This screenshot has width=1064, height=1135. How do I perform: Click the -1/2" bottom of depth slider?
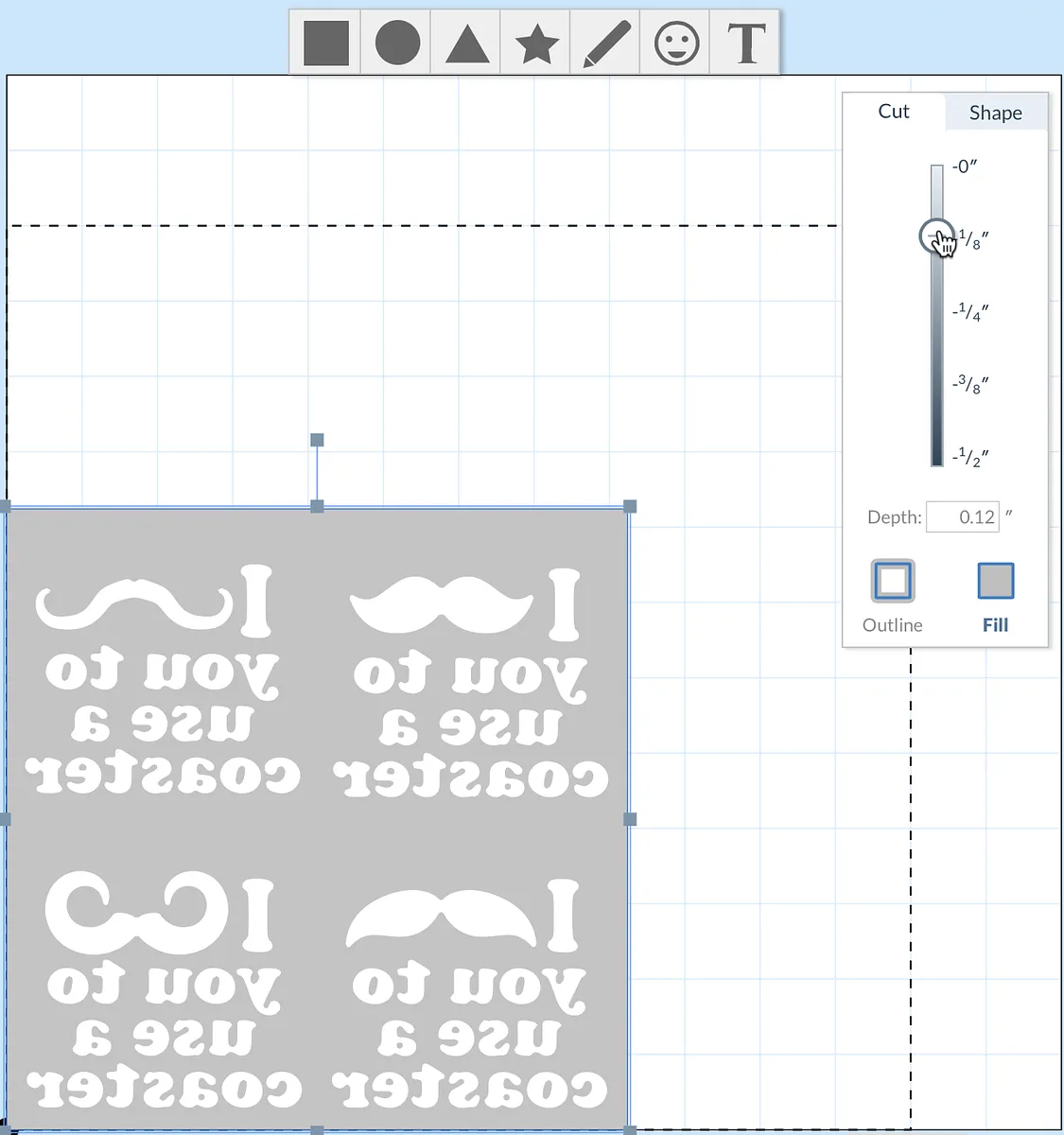[936, 457]
